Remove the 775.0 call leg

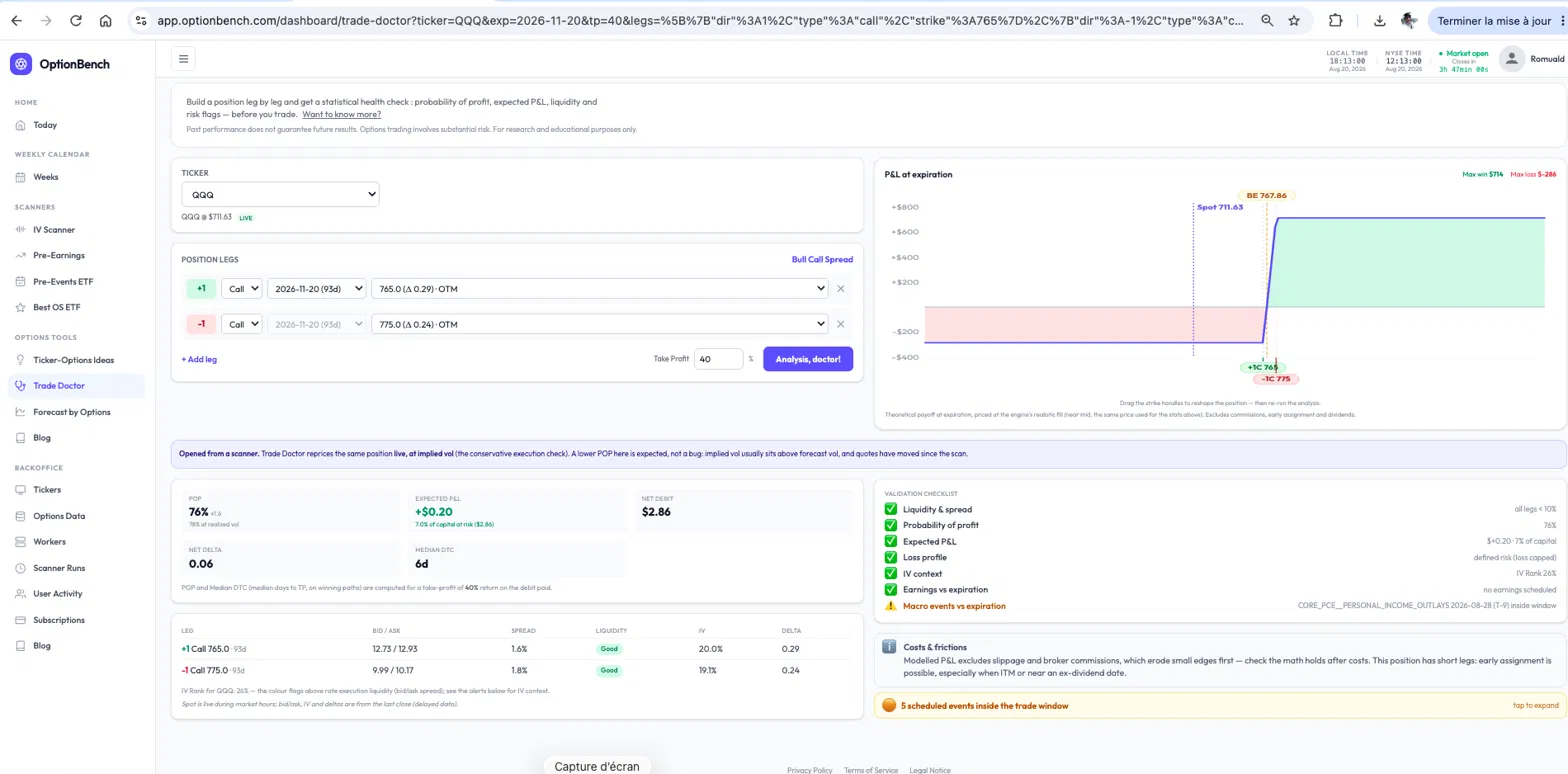pyautogui.click(x=840, y=324)
